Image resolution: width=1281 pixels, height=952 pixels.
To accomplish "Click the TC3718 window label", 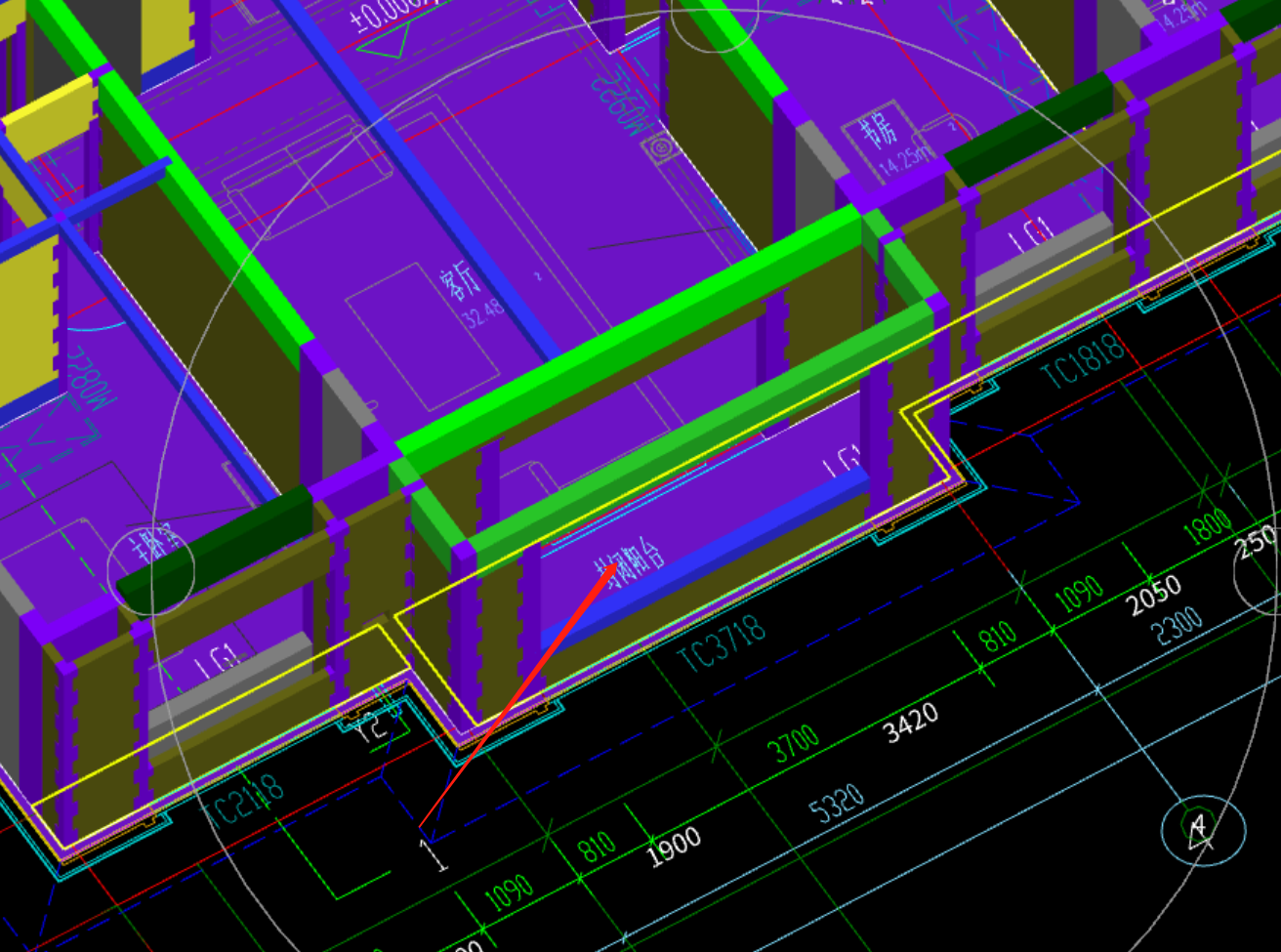I will [x=723, y=643].
